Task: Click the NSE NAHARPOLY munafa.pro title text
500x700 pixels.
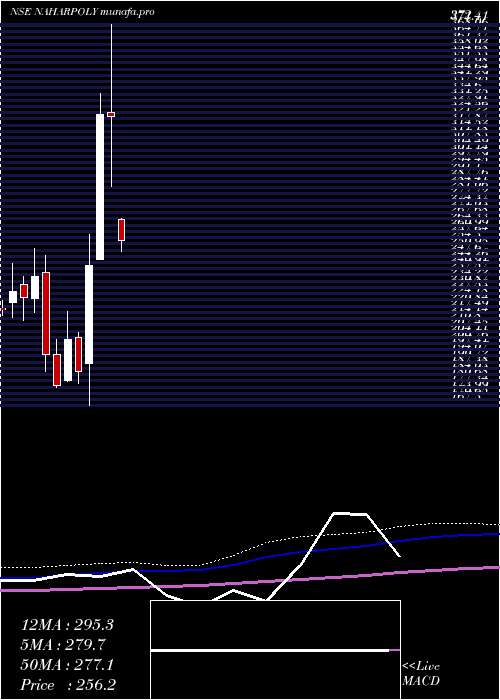Action: click(x=83, y=12)
